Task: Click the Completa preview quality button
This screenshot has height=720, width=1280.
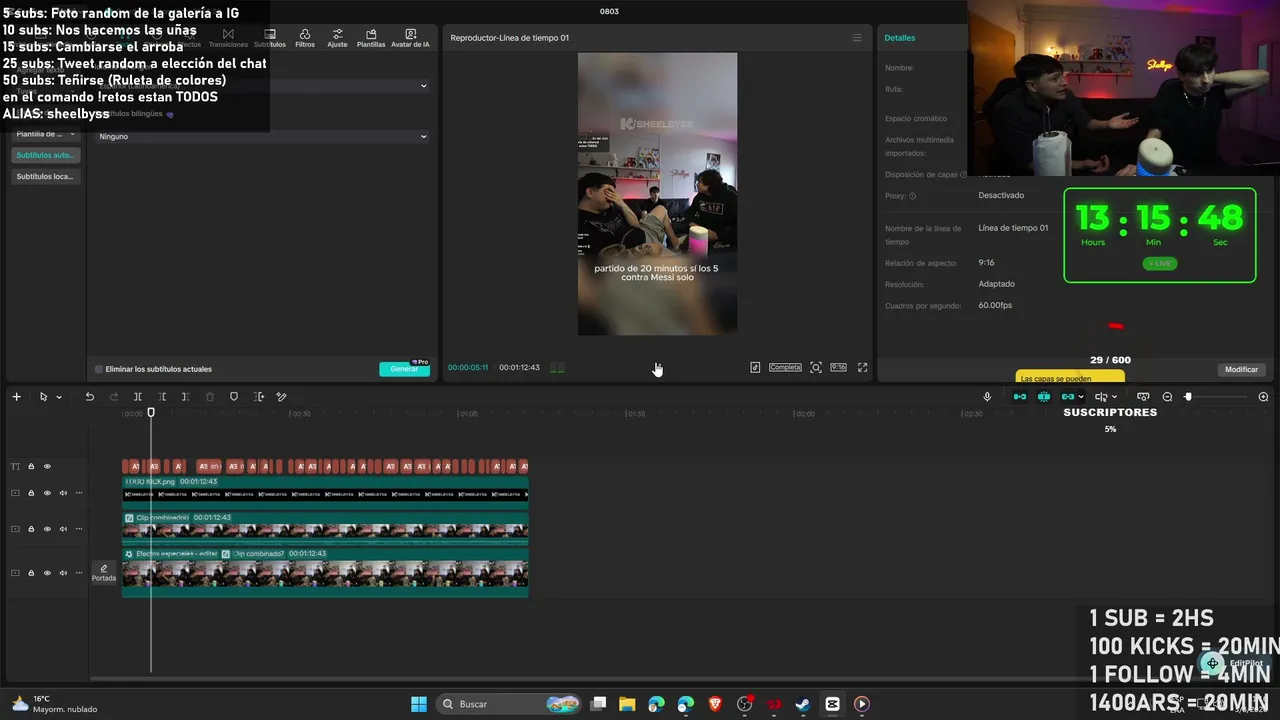Action: [785, 367]
